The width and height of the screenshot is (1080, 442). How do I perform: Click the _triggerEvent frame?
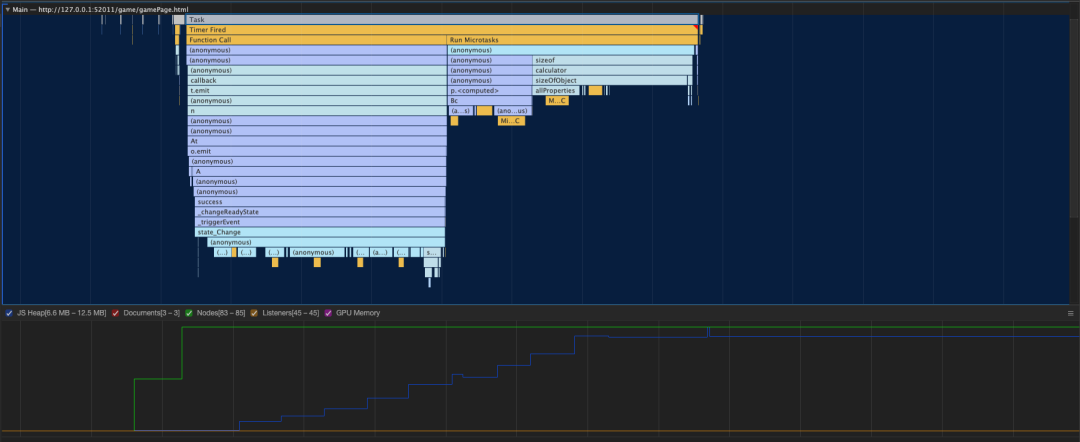[x=319, y=222]
